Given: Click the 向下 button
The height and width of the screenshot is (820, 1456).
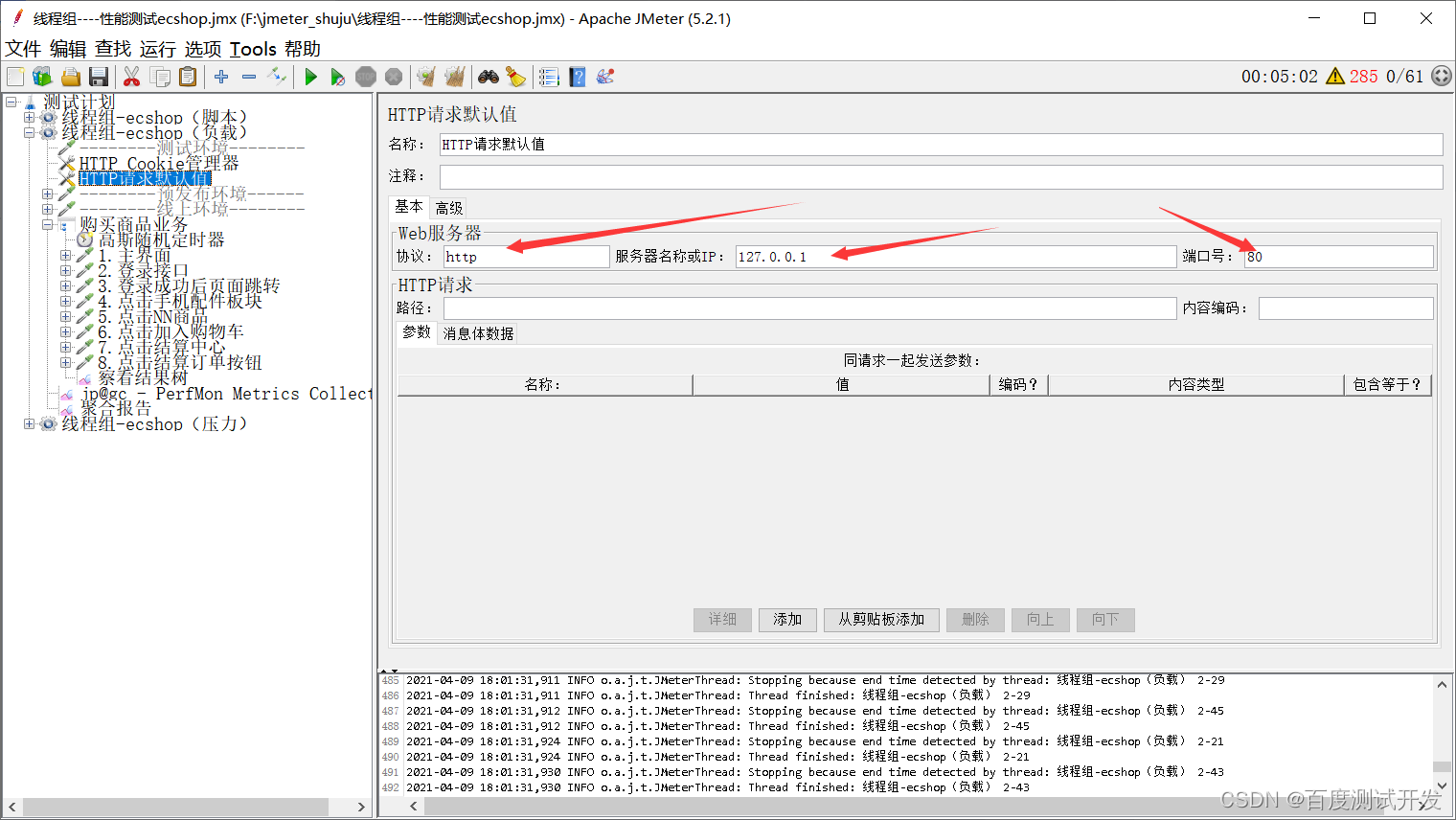Looking at the screenshot, I should tap(1105, 620).
